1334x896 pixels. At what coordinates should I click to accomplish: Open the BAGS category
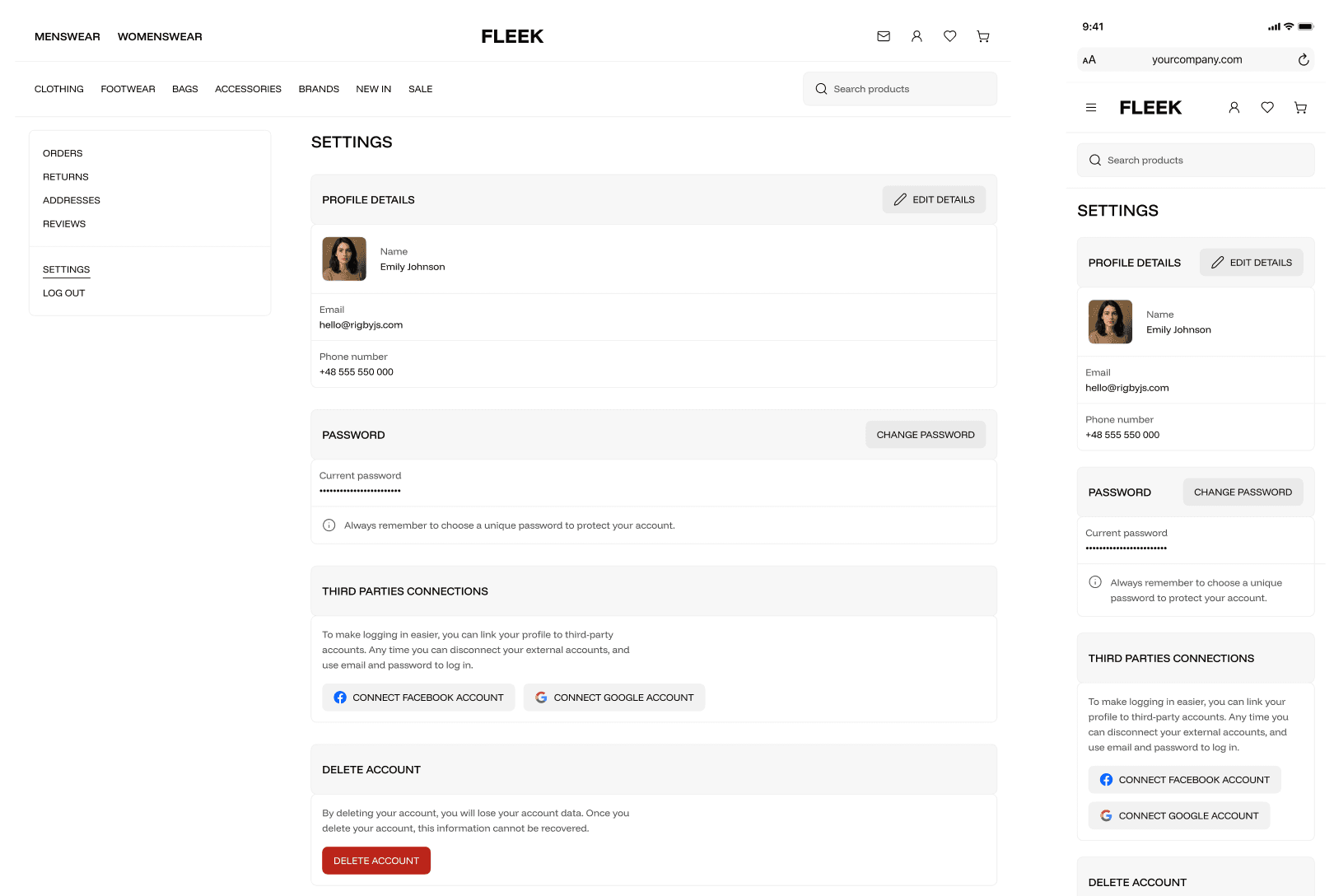tap(185, 89)
